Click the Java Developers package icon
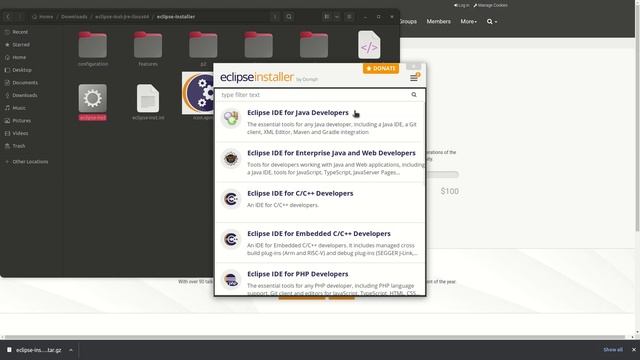The image size is (640, 360). [x=231, y=118]
